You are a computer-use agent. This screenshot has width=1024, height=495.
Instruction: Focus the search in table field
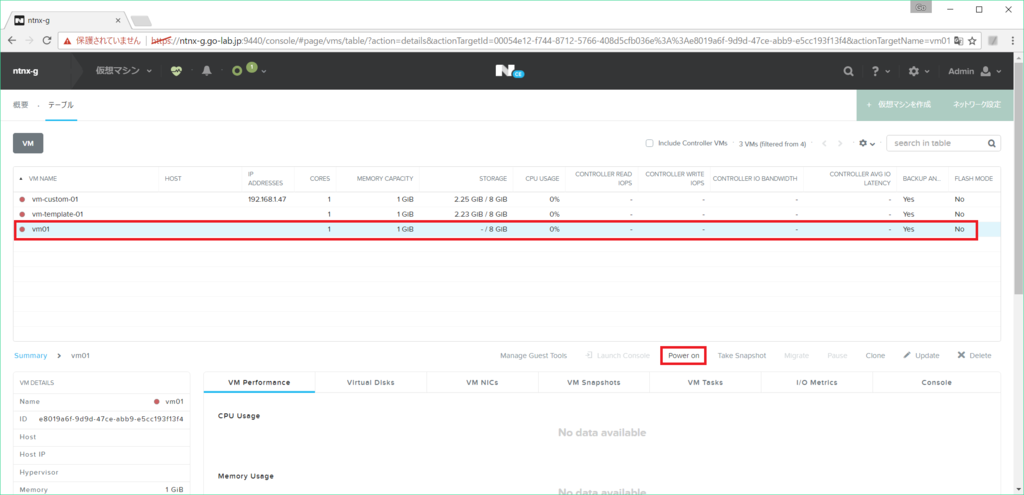(936, 143)
